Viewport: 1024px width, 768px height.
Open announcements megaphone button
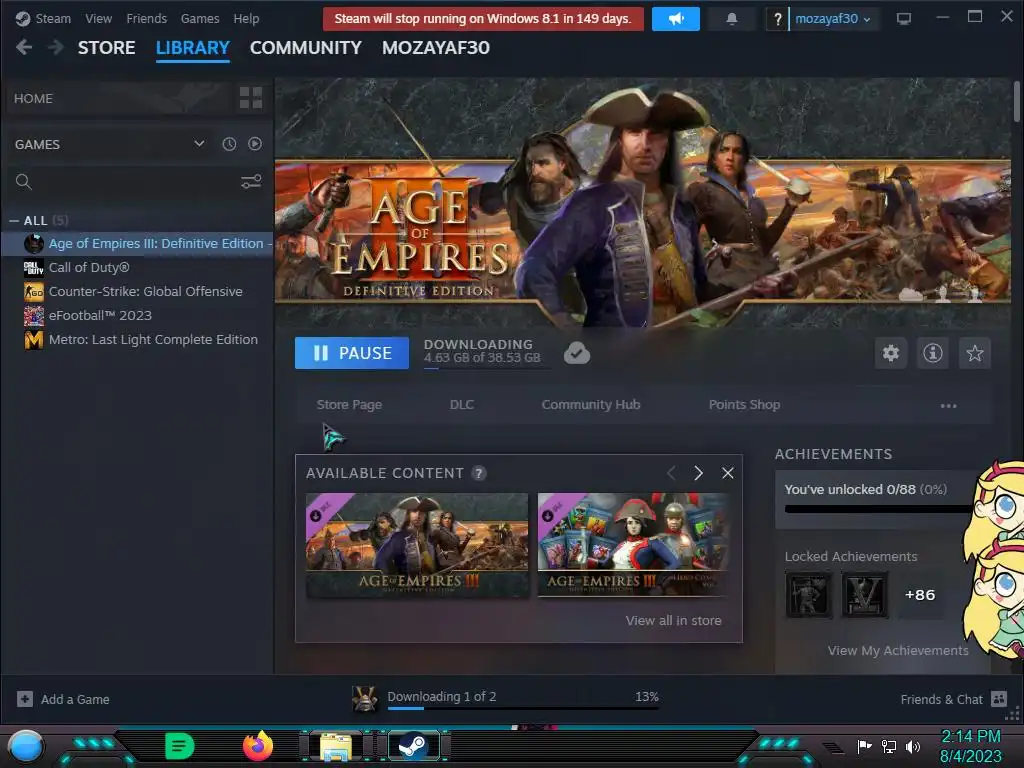pyautogui.click(x=675, y=19)
